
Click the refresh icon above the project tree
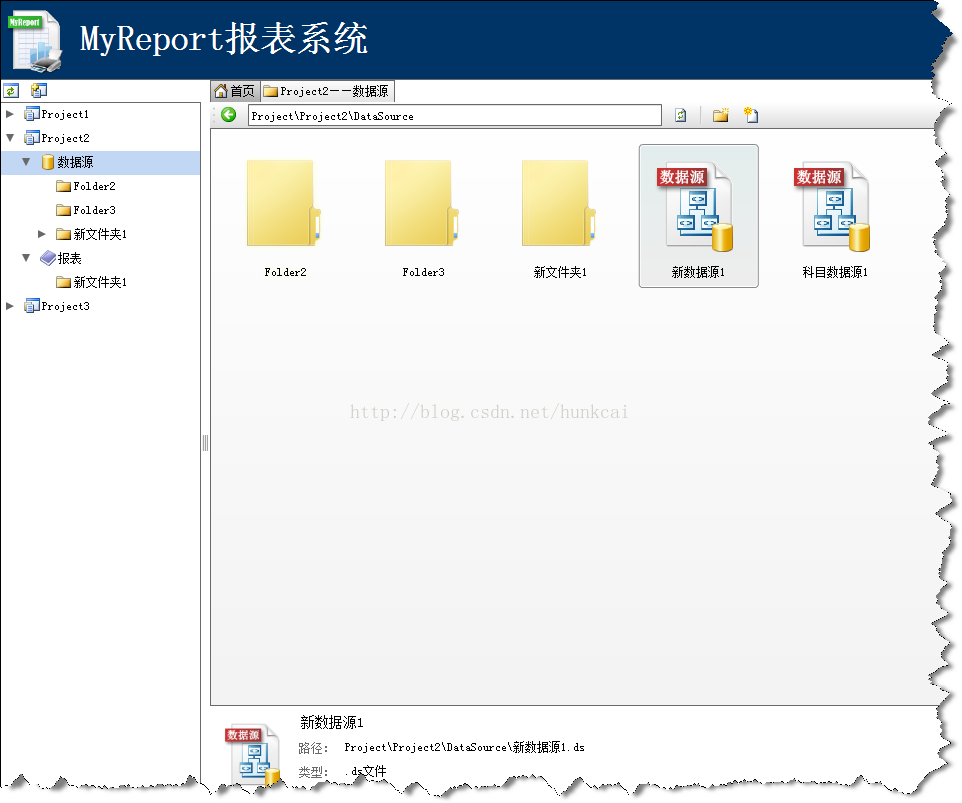11,91
